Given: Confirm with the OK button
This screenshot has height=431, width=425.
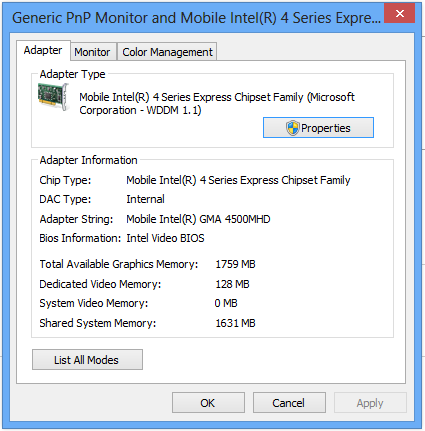Looking at the screenshot, I should click(208, 403).
